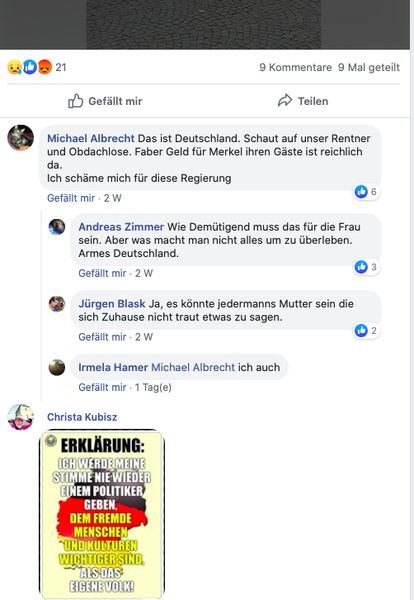Like Andreas Zimmer's reply via Gefällt mir
The height and width of the screenshot is (600, 414).
tap(102, 273)
